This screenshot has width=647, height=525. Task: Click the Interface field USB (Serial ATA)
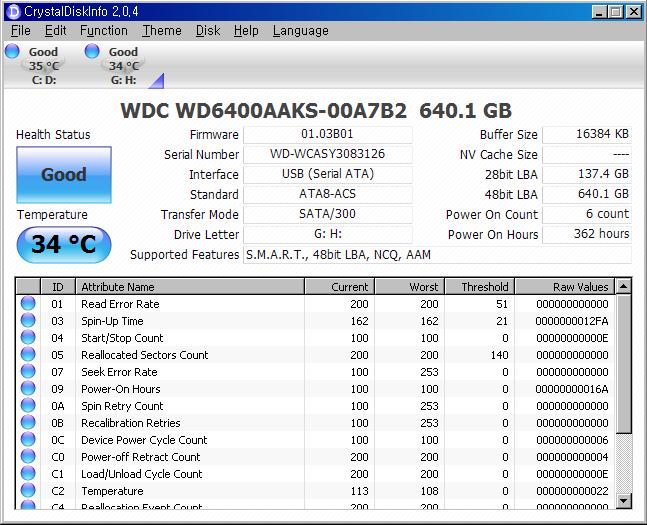tap(328, 174)
